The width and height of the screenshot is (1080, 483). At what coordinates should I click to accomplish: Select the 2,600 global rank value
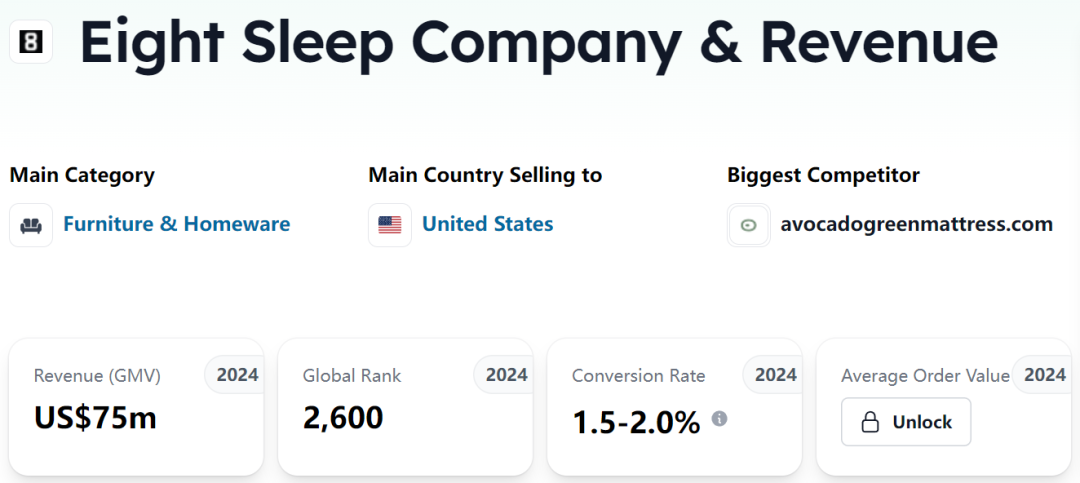tap(343, 417)
